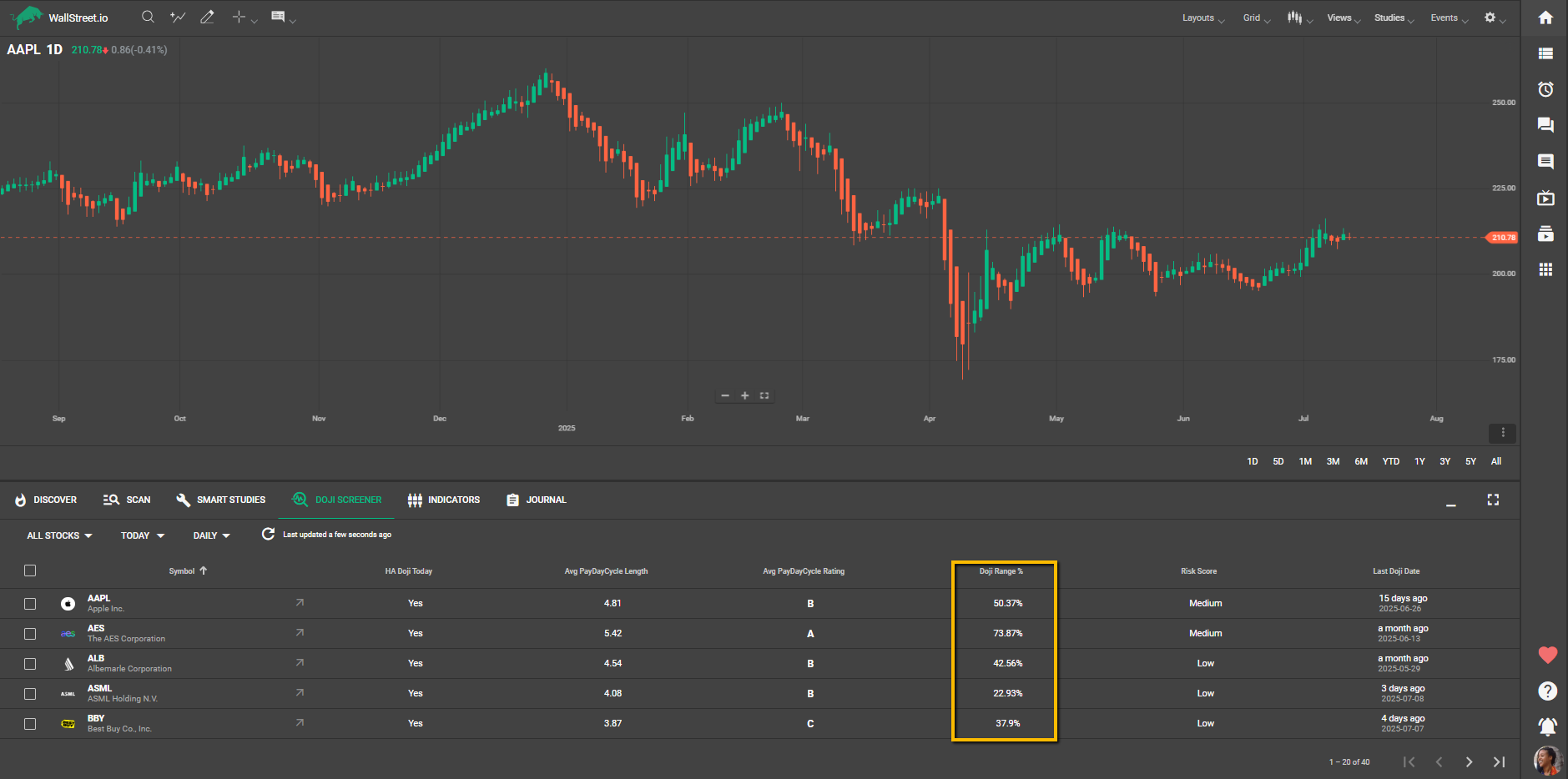Click the 210.78 current price label
The height and width of the screenshot is (779, 1568).
[1502, 238]
